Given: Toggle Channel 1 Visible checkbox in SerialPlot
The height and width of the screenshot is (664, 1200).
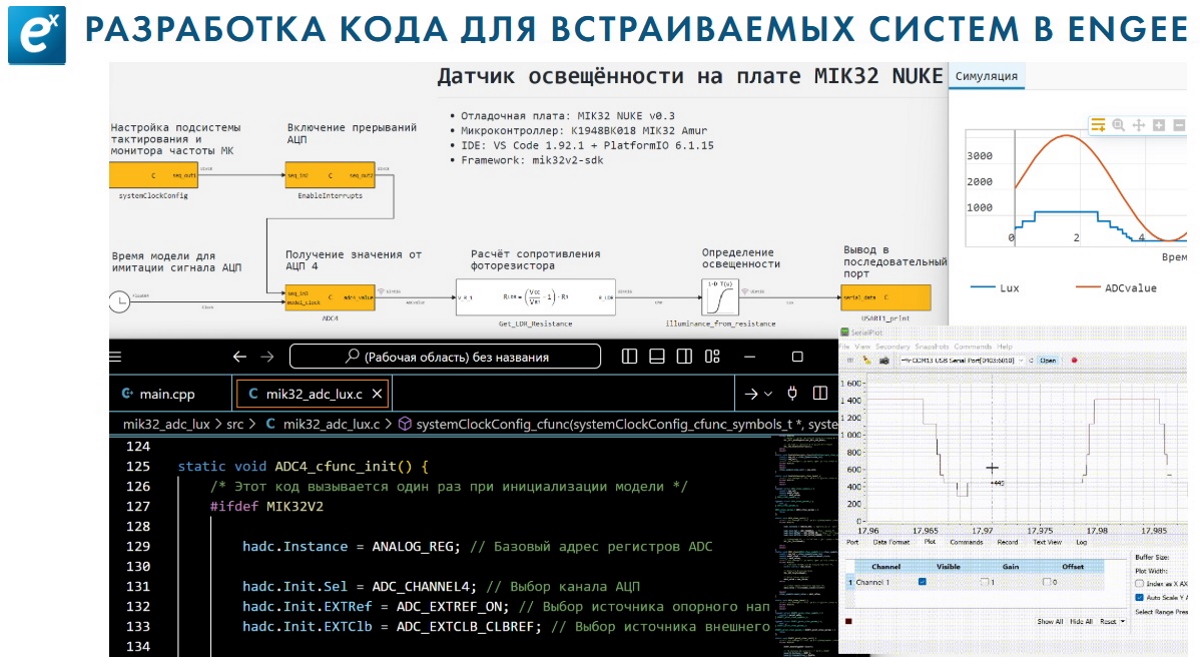Looking at the screenshot, I should pyautogui.click(x=922, y=582).
